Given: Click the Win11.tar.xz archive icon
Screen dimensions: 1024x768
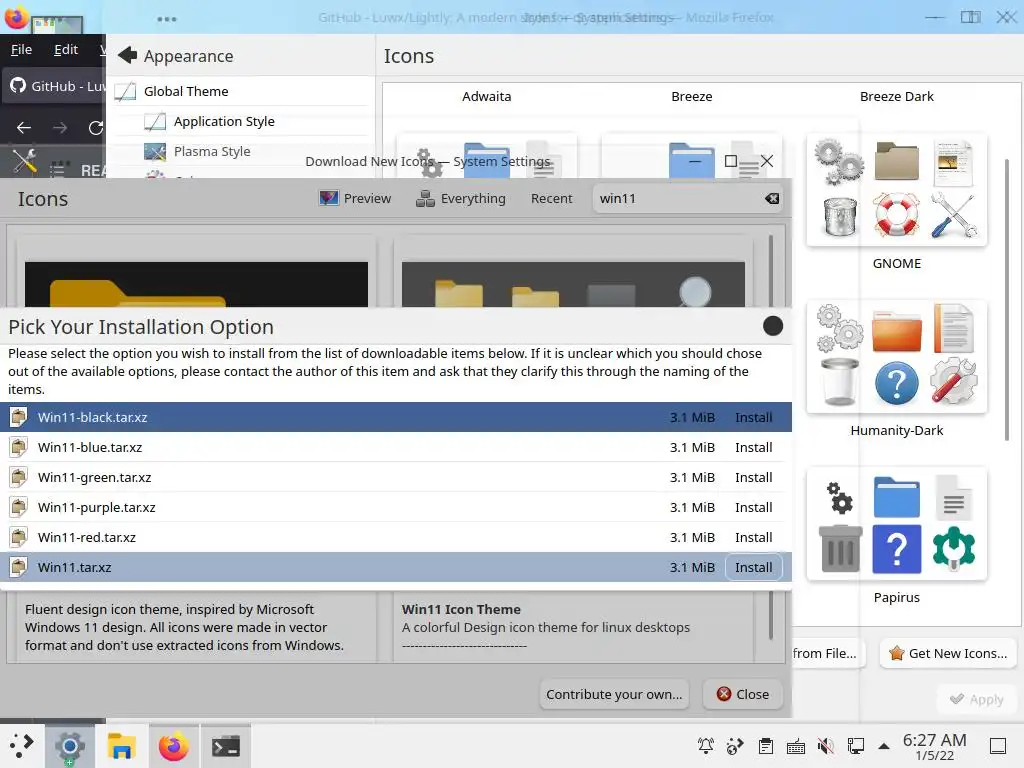Looking at the screenshot, I should (x=19, y=567).
